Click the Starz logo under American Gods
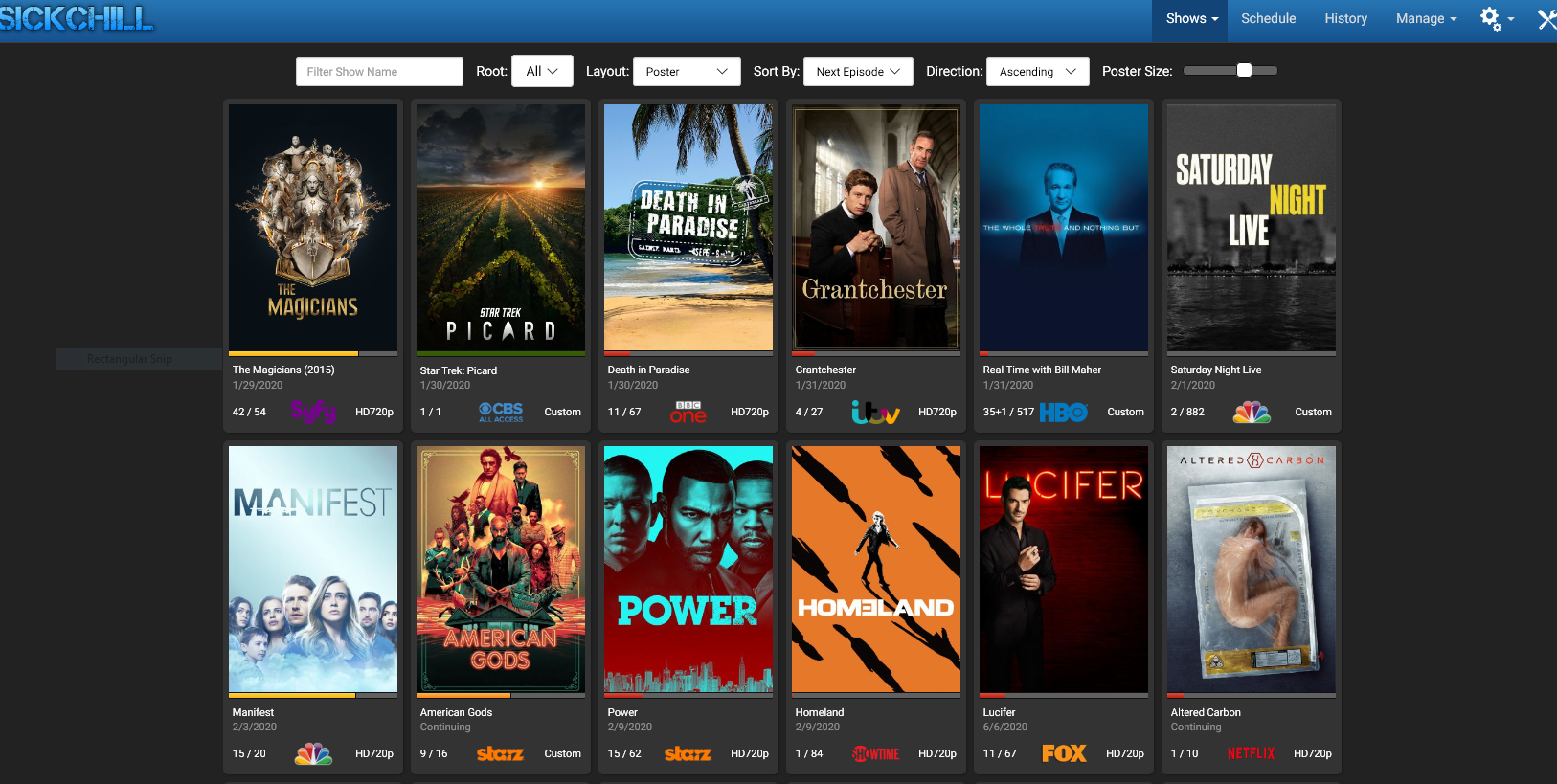Screen dimensions: 1557x784 [501, 753]
